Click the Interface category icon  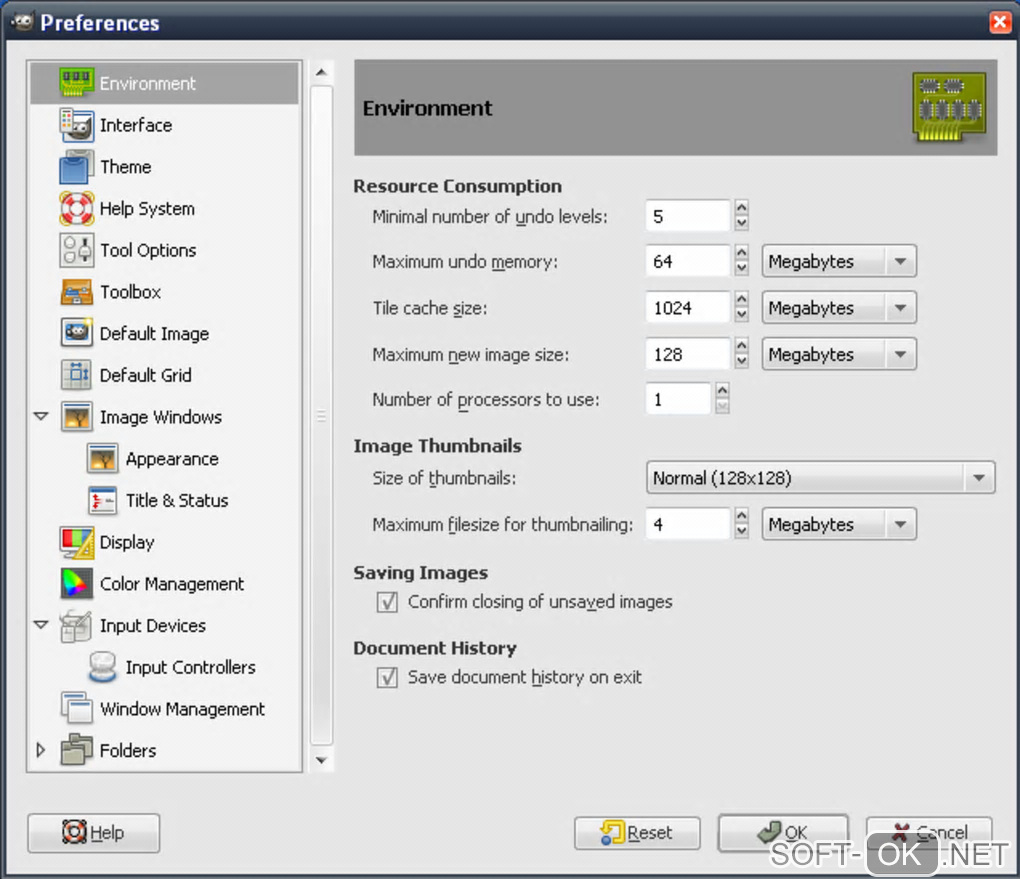pos(76,125)
